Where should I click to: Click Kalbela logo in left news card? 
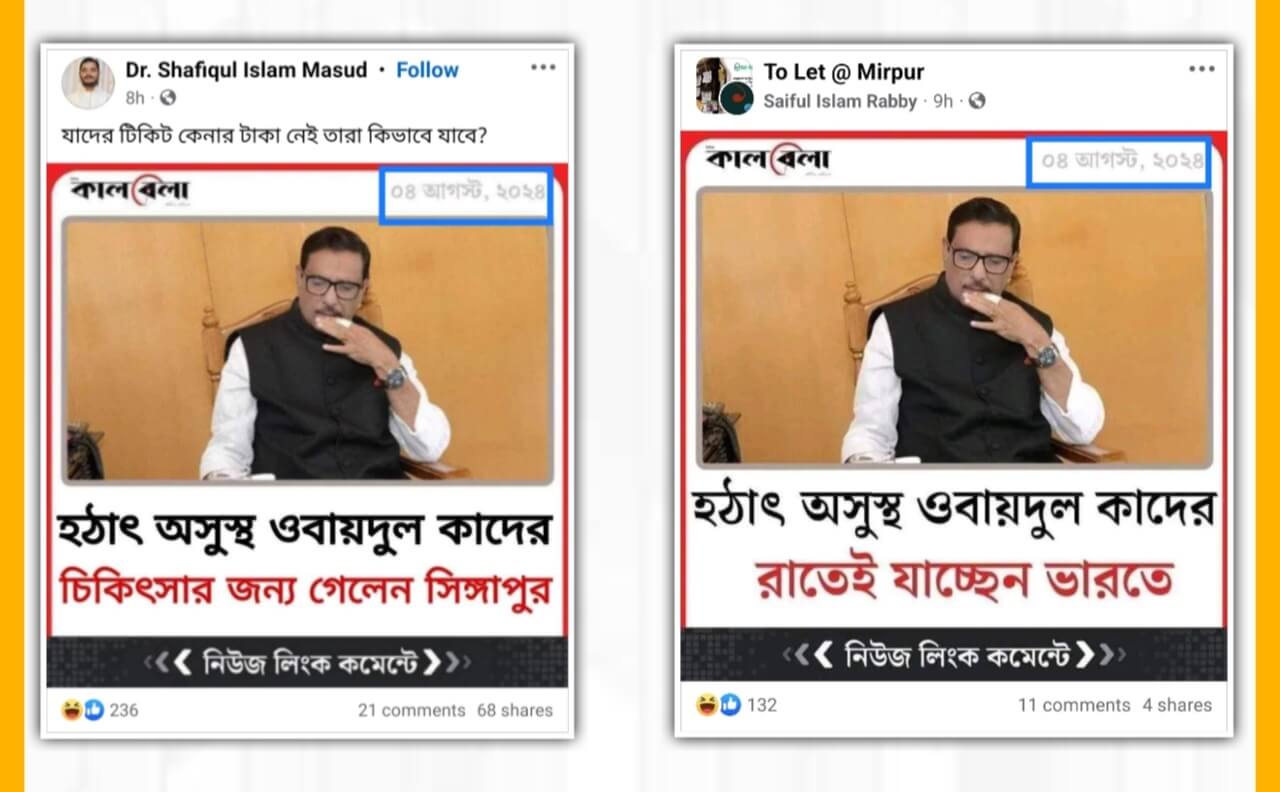tap(130, 190)
